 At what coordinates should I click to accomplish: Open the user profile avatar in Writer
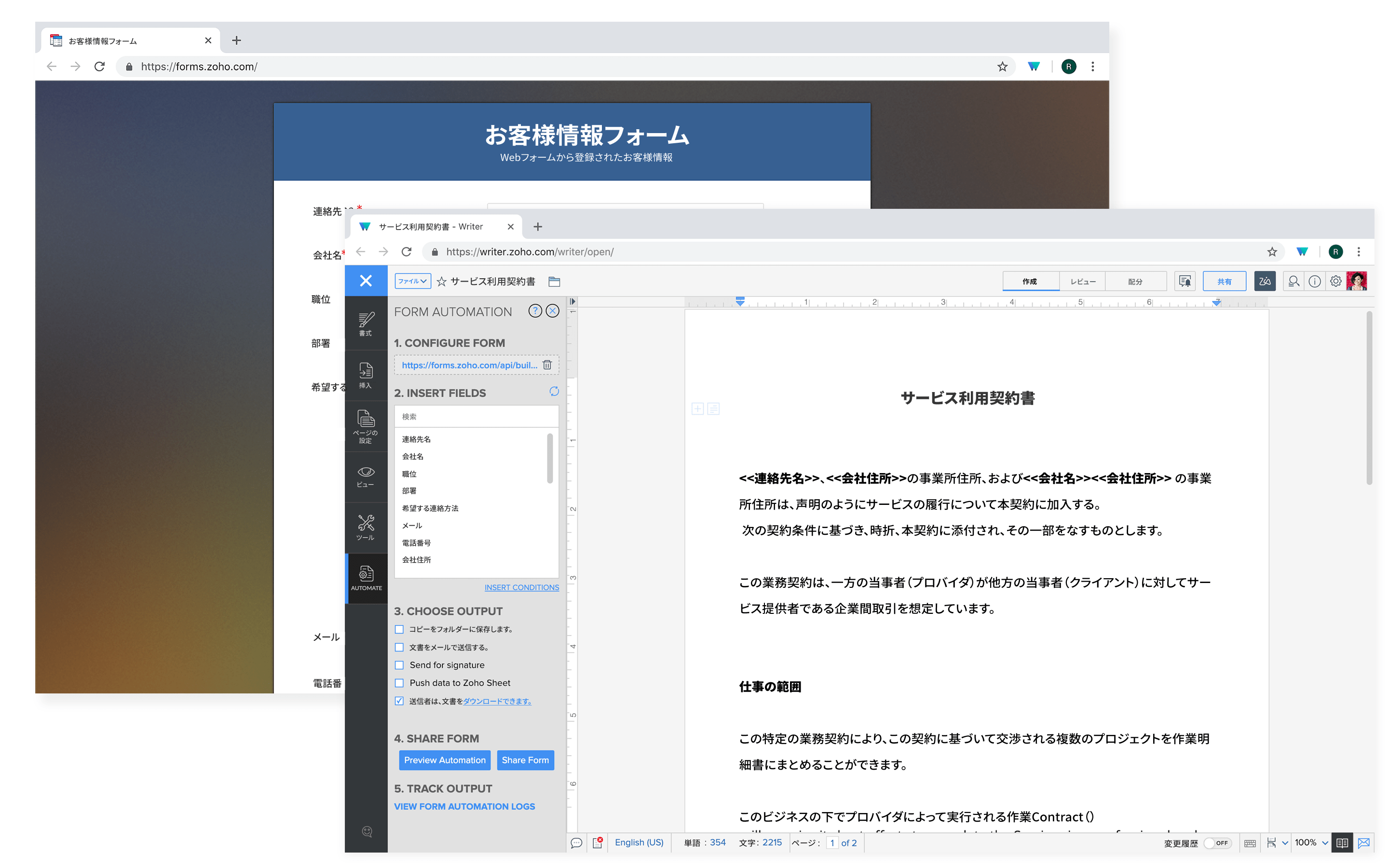(x=1356, y=281)
